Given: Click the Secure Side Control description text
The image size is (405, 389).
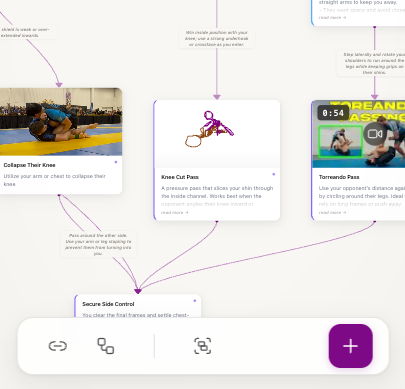Looking at the screenshot, I should tap(136, 315).
